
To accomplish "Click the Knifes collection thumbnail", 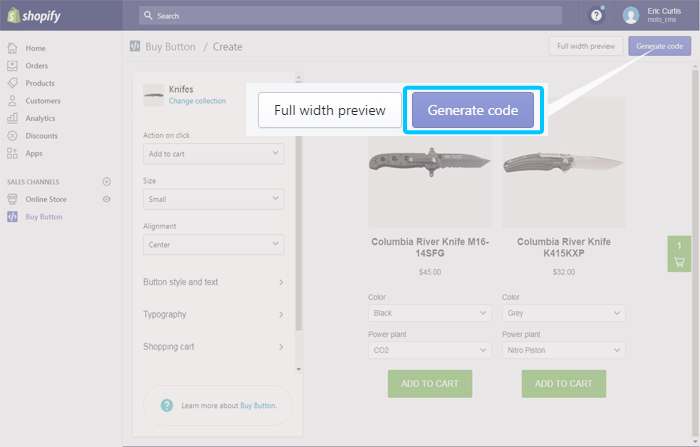I will [x=153, y=95].
